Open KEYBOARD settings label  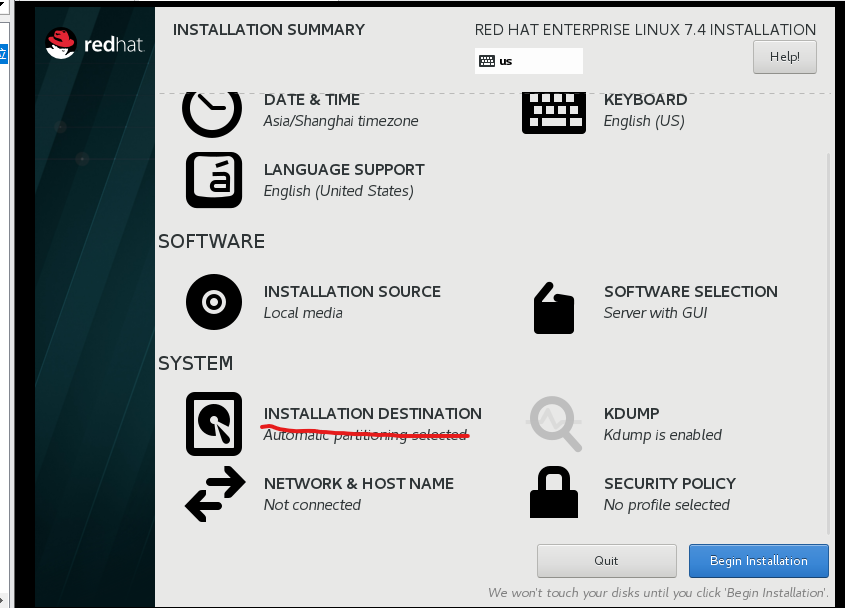click(x=645, y=100)
